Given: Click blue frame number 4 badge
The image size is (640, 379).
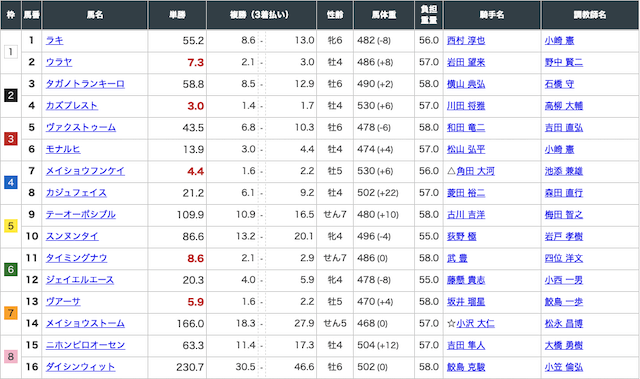Looking at the screenshot, I should click(x=11, y=182).
